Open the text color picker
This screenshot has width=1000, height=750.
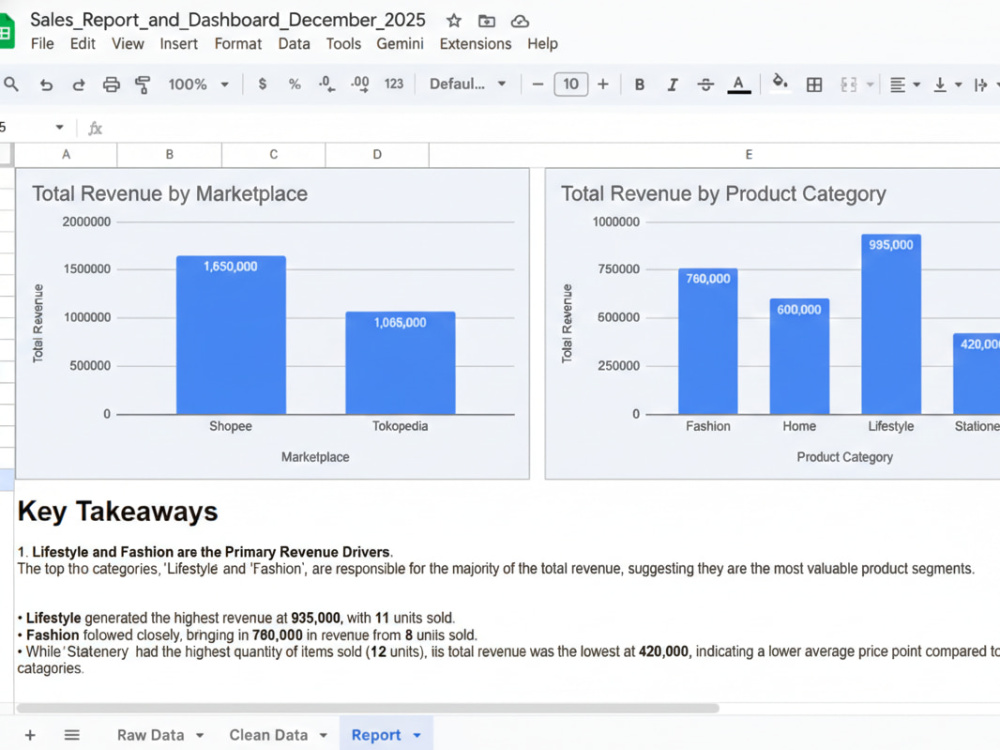[739, 84]
